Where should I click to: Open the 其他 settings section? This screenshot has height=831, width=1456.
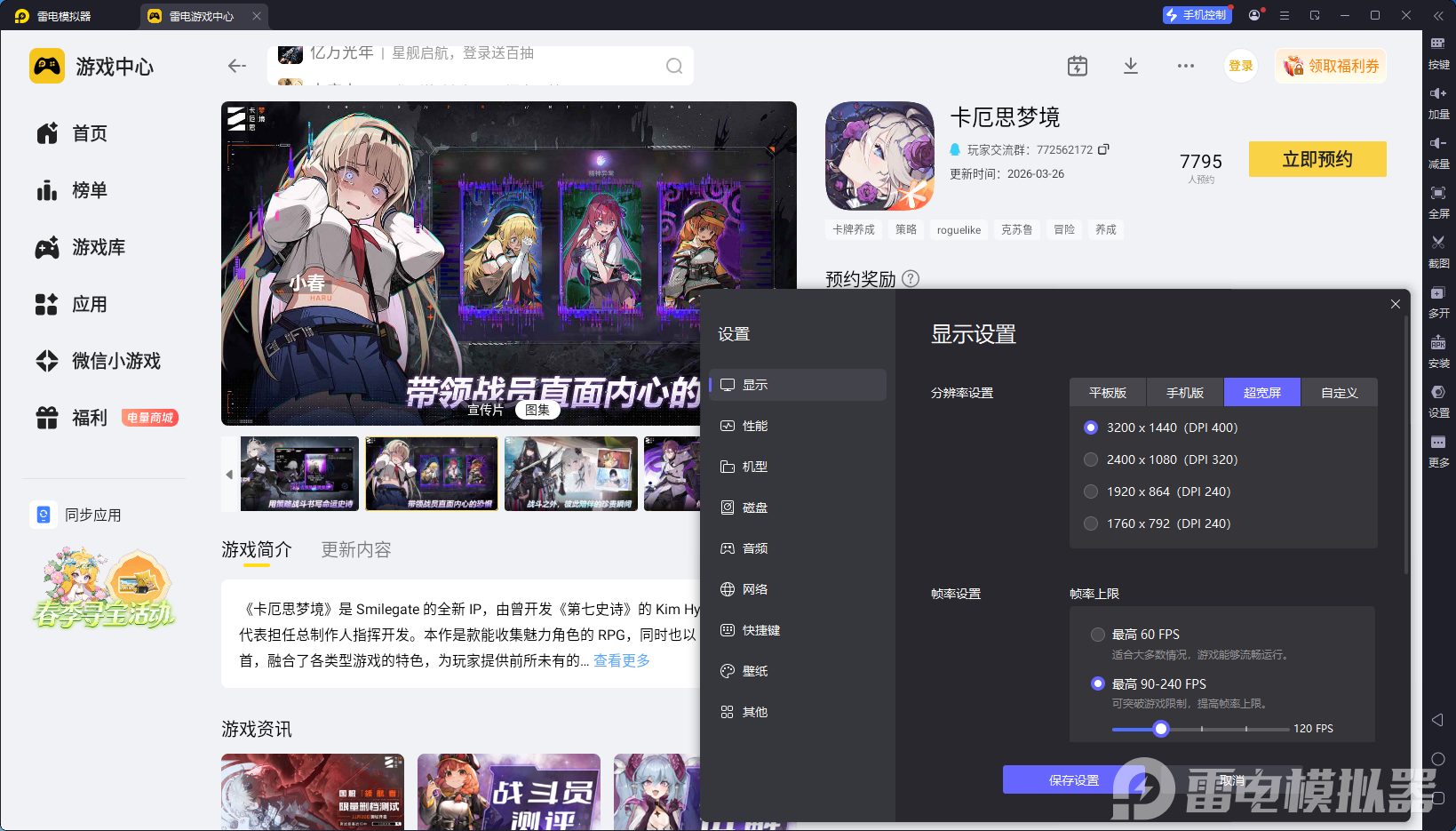pos(799,712)
